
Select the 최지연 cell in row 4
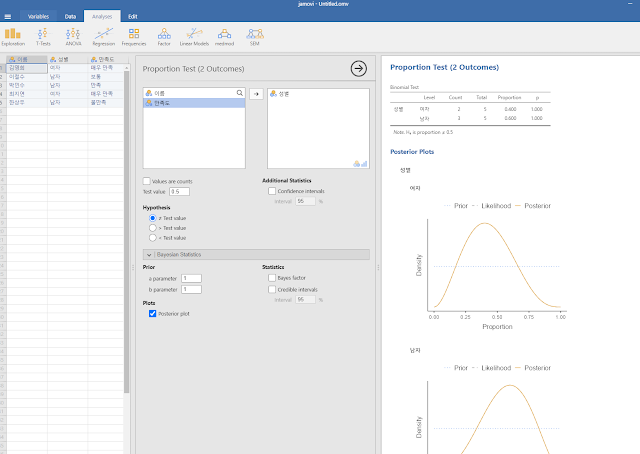coord(27,94)
